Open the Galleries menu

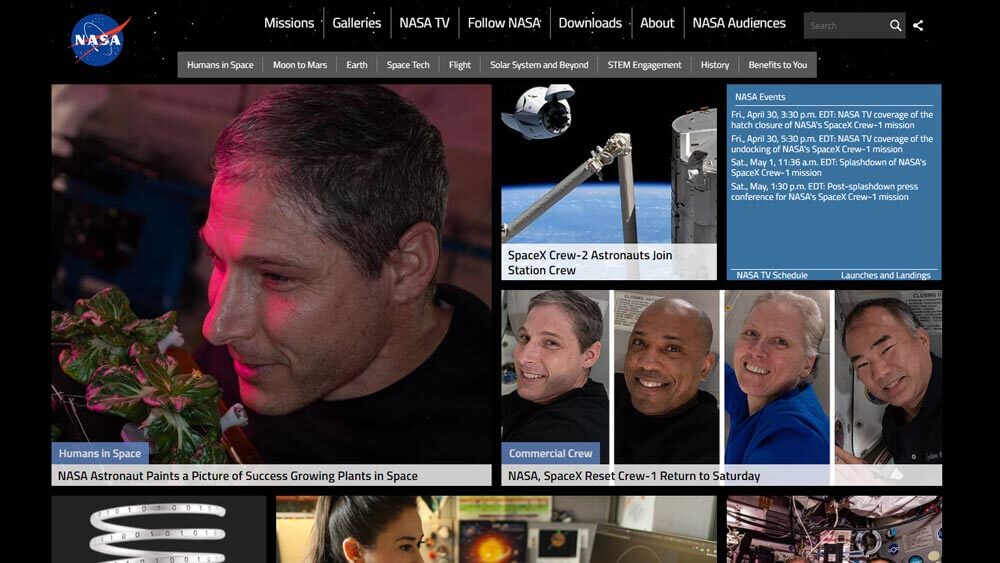[357, 23]
